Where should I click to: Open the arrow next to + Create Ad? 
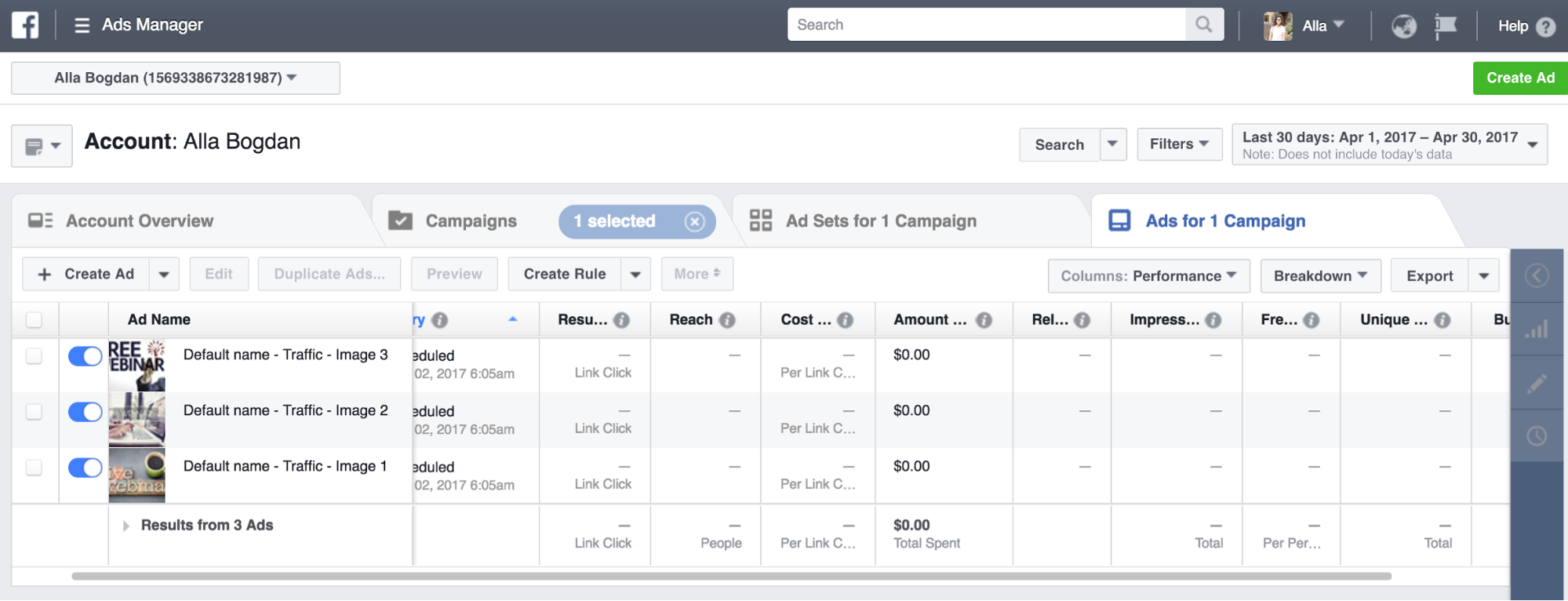164,274
